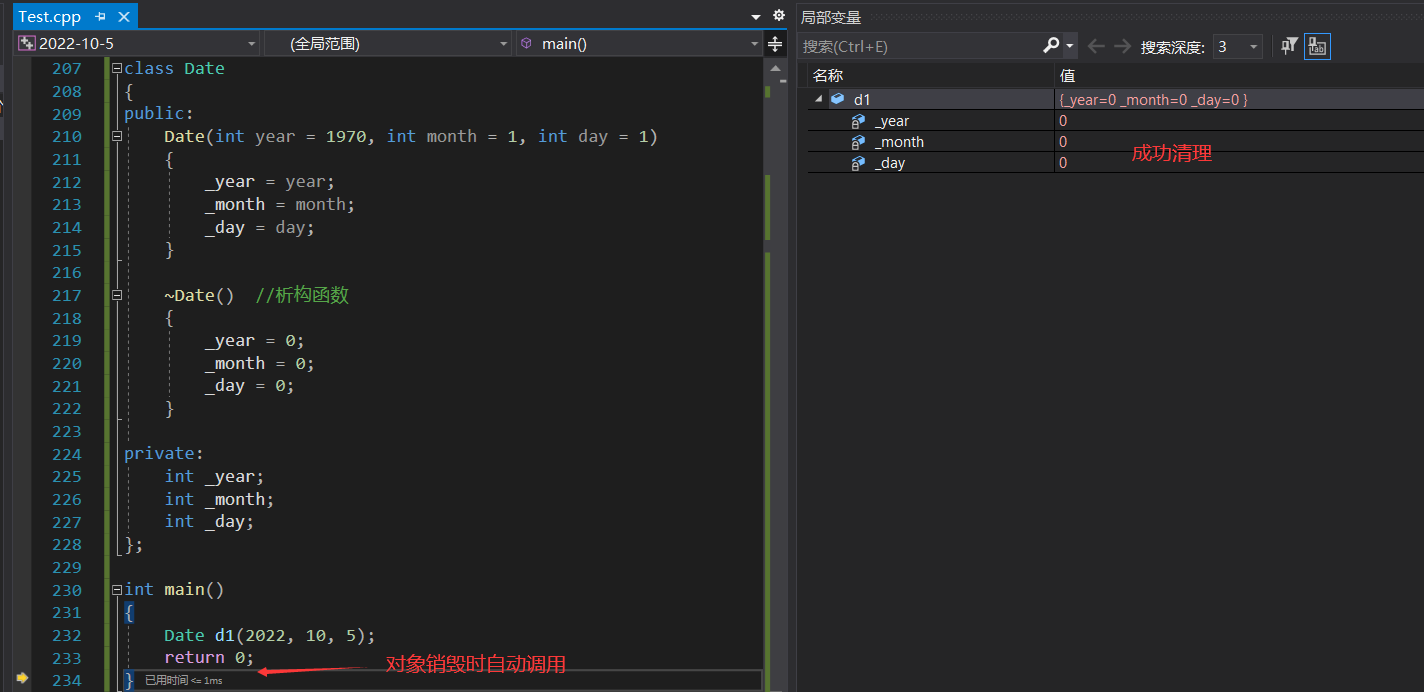Collapse the d1 variable node
This screenshot has width=1424, height=692.
819,99
